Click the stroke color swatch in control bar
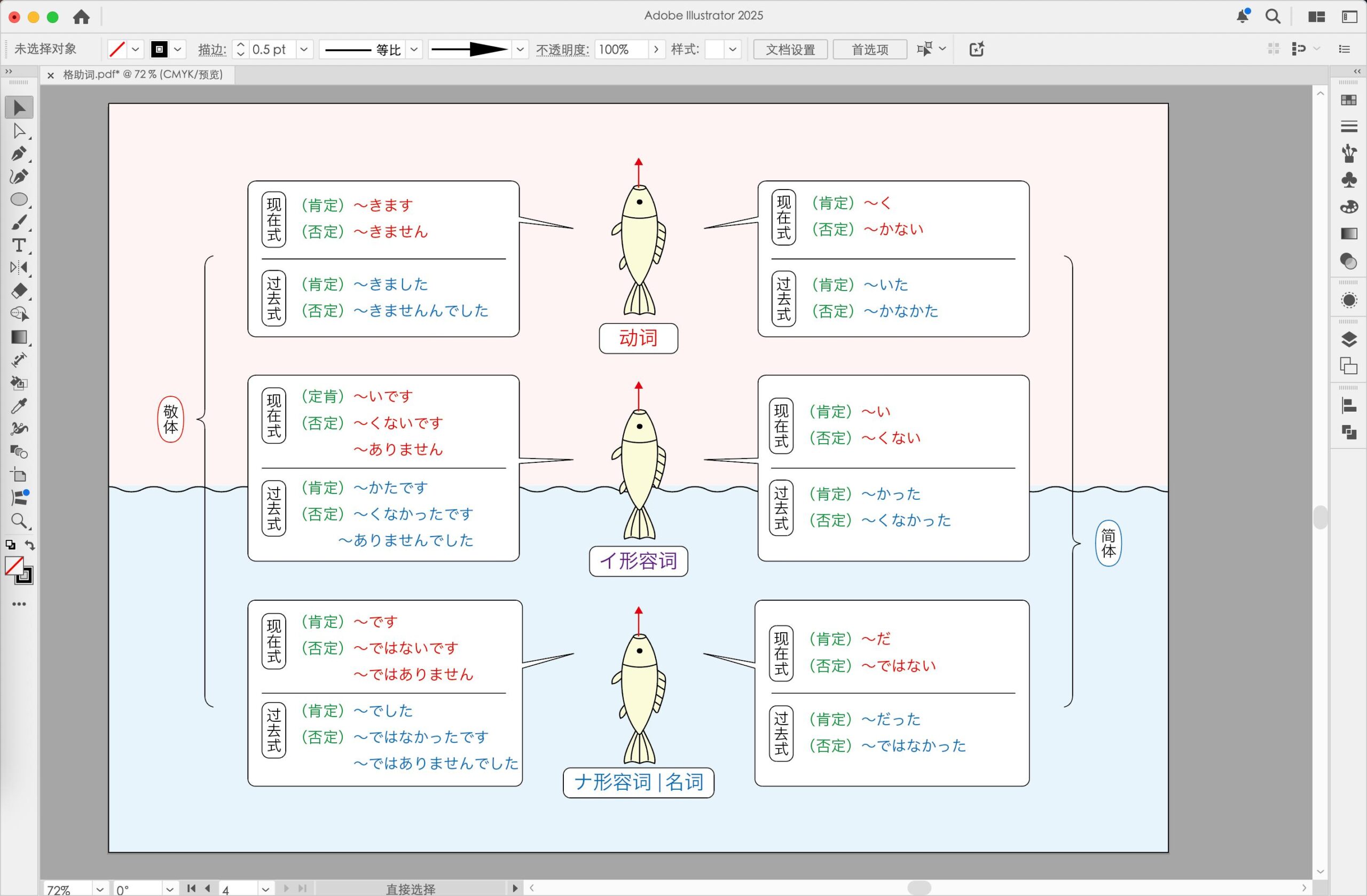Viewport: 1367px width, 896px height. 159,50
